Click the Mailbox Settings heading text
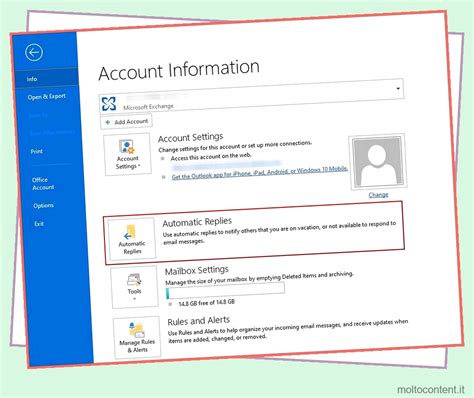Screen dimensions: 474x398 pyautogui.click(x=197, y=270)
